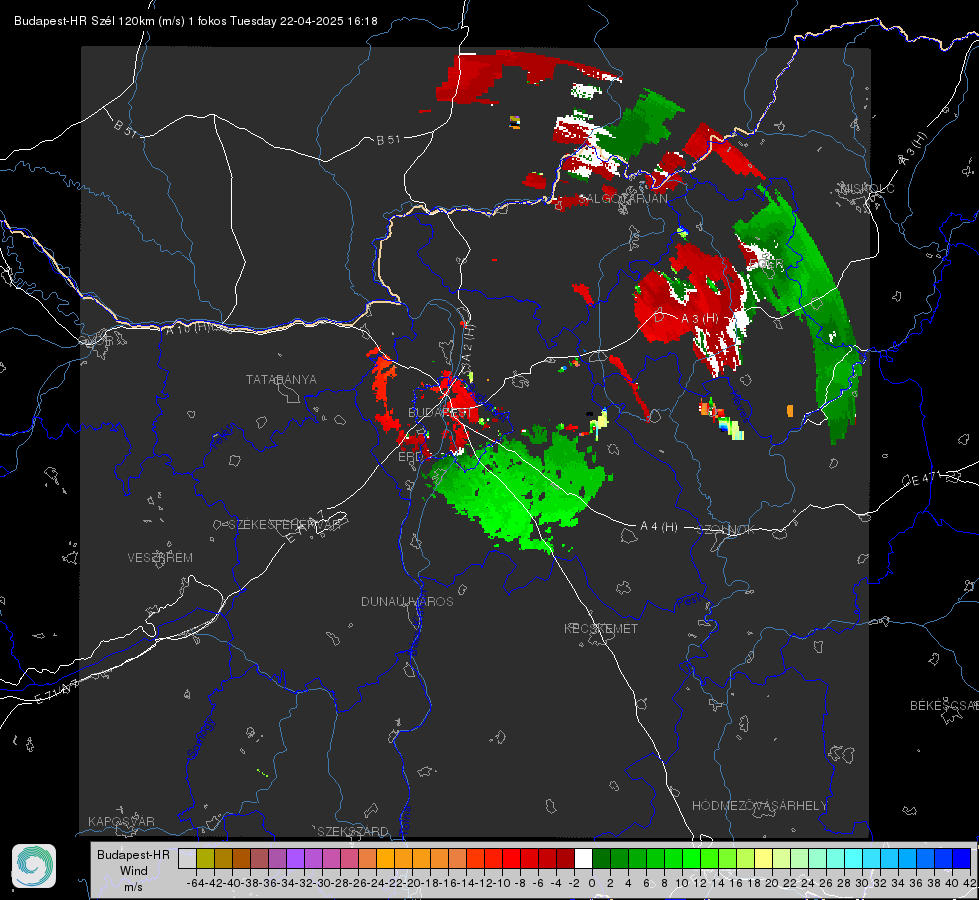
Task: Select the bright red swatch between -10 and -8
Action: pyautogui.click(x=511, y=858)
